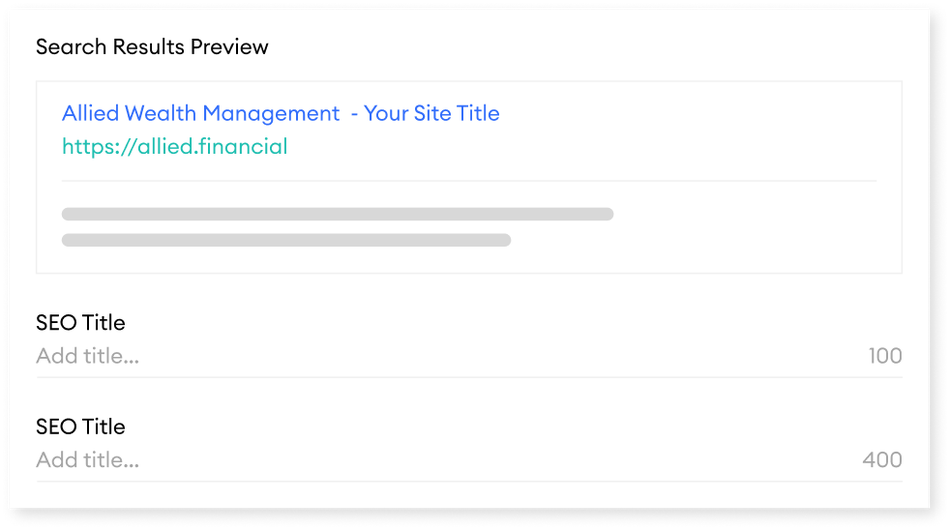The height and width of the screenshot is (530, 950).
Task: Click the underline below the 400-limit field
Action: point(469,481)
